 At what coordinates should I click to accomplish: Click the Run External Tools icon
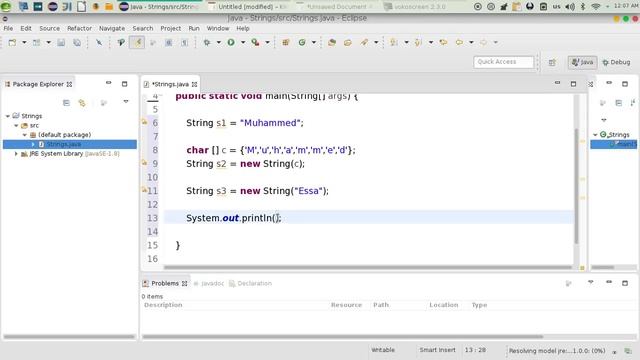coord(256,42)
